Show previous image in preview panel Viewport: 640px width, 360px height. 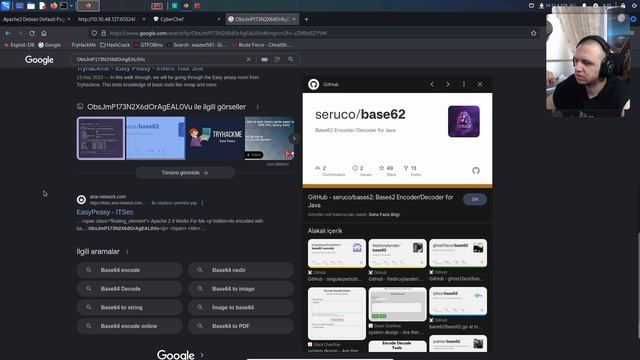point(432,84)
